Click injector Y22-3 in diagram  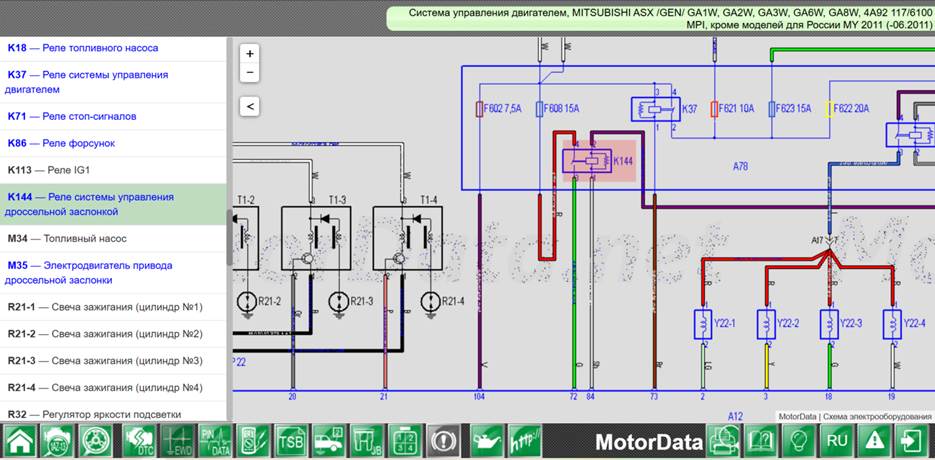[829, 325]
